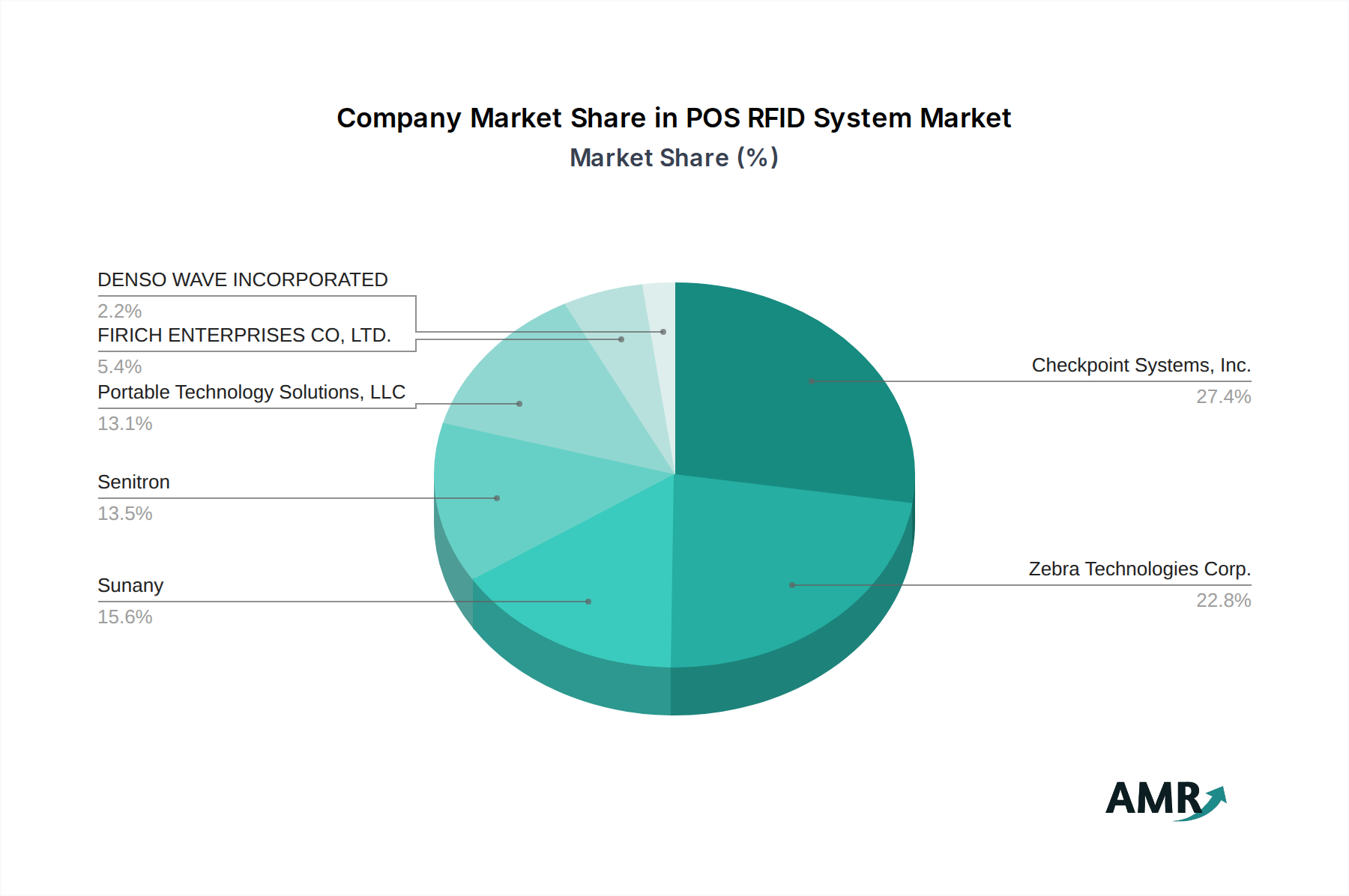Click the Senitron label

[x=133, y=482]
